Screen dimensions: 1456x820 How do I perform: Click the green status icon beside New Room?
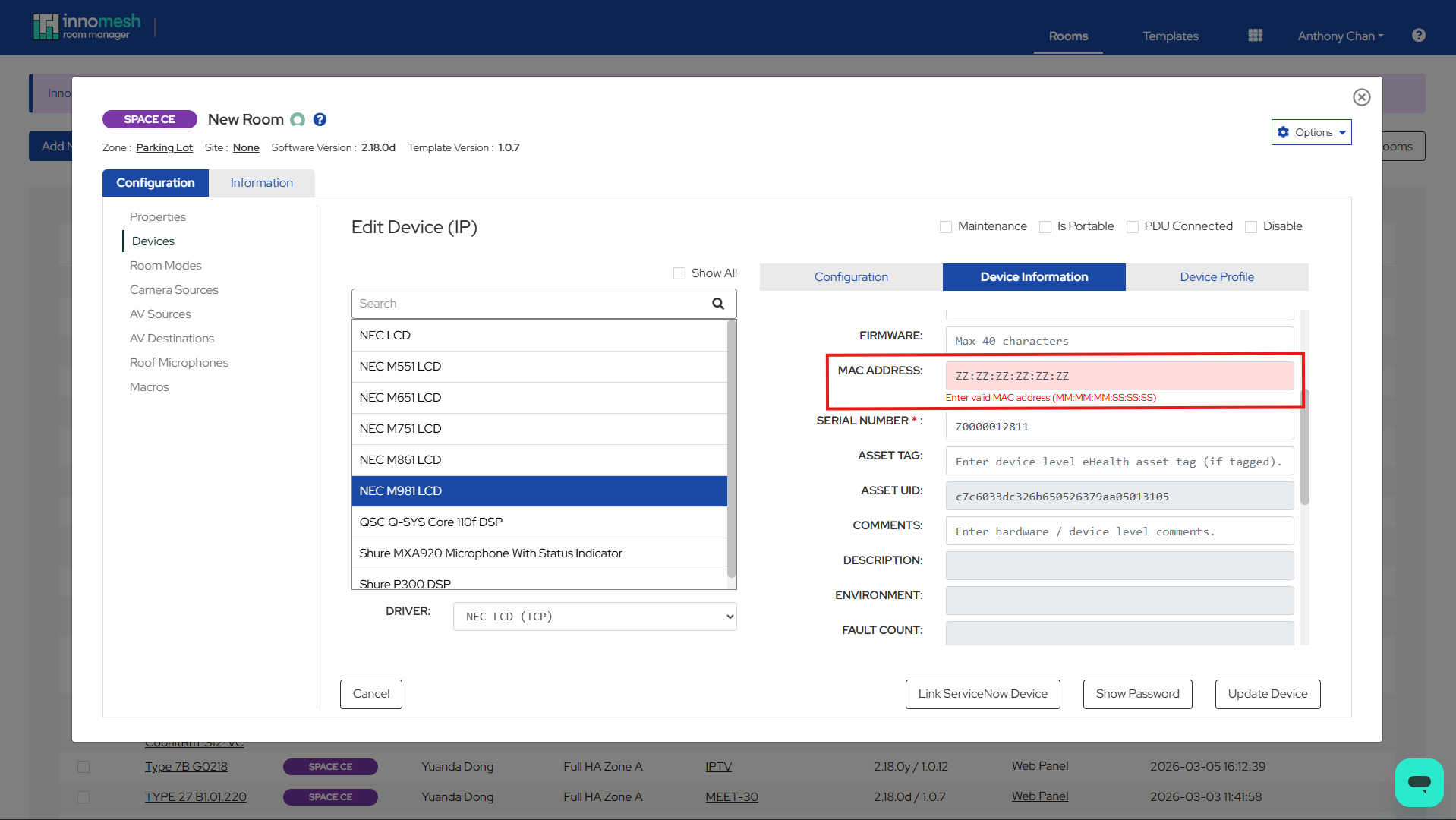tap(298, 119)
